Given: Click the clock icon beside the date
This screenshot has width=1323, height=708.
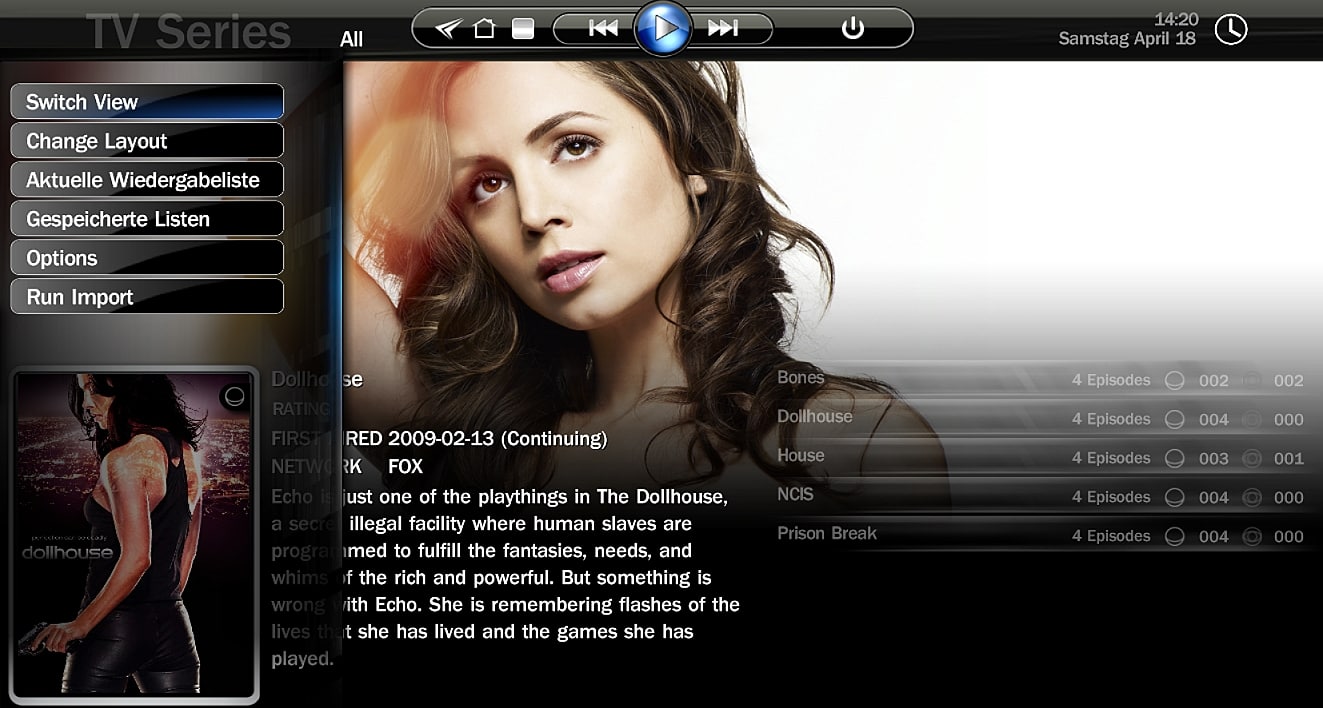Looking at the screenshot, I should [x=1231, y=29].
